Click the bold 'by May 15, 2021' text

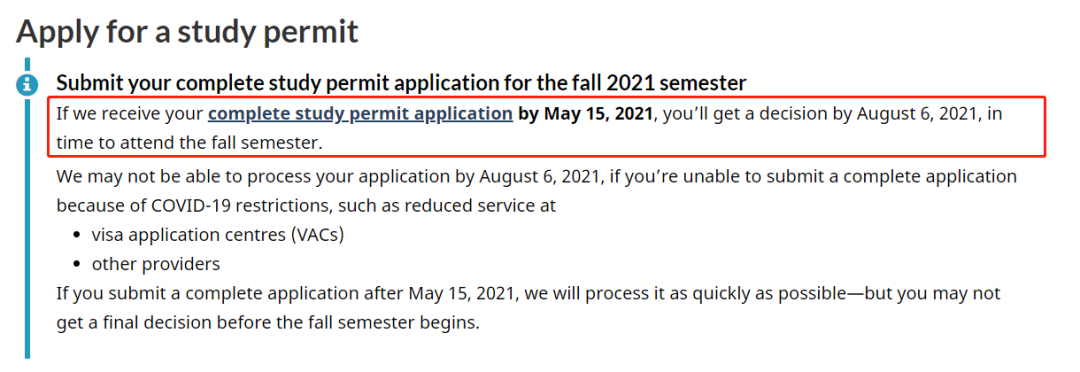click(585, 114)
